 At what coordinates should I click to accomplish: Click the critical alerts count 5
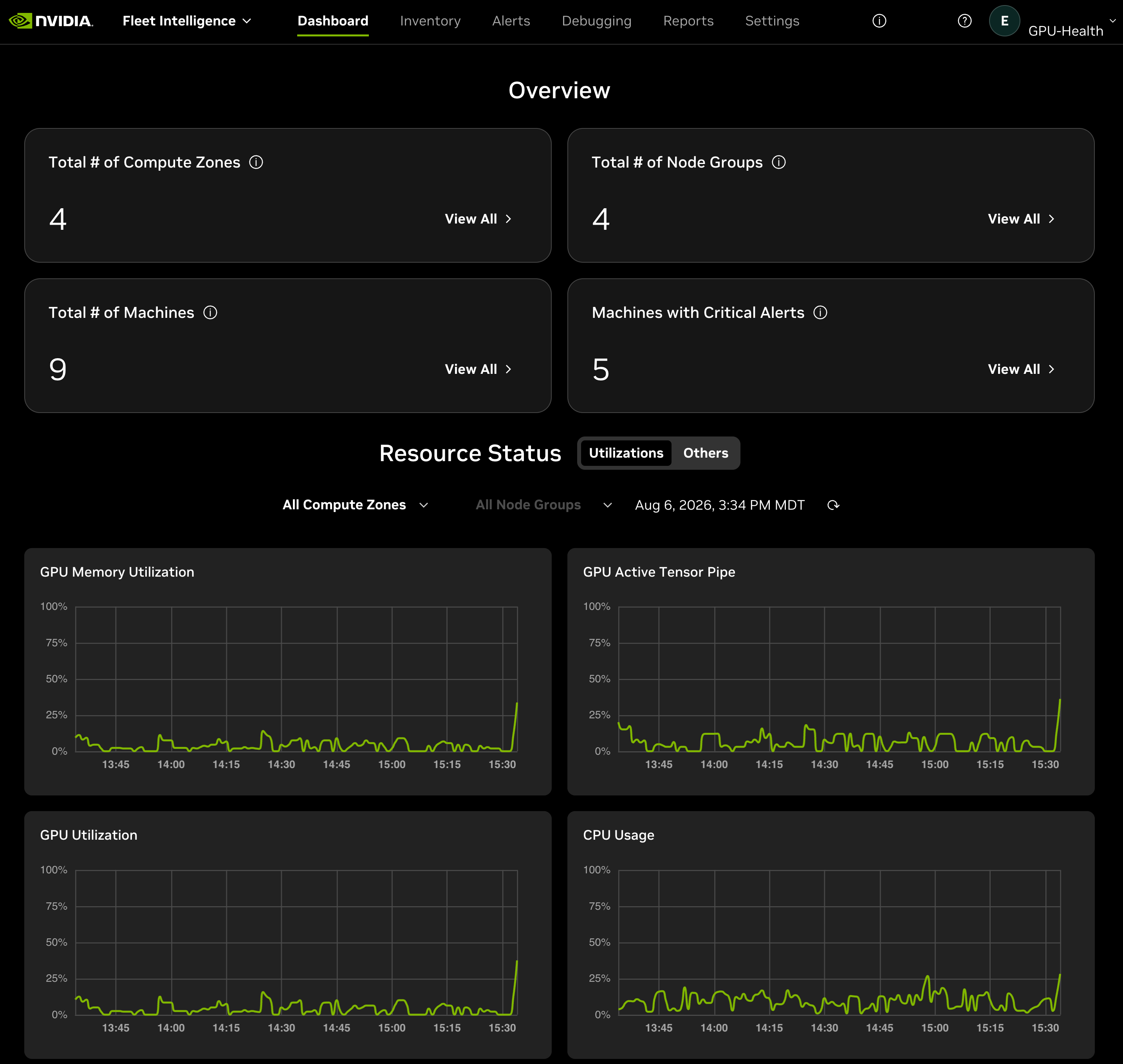[x=601, y=369]
